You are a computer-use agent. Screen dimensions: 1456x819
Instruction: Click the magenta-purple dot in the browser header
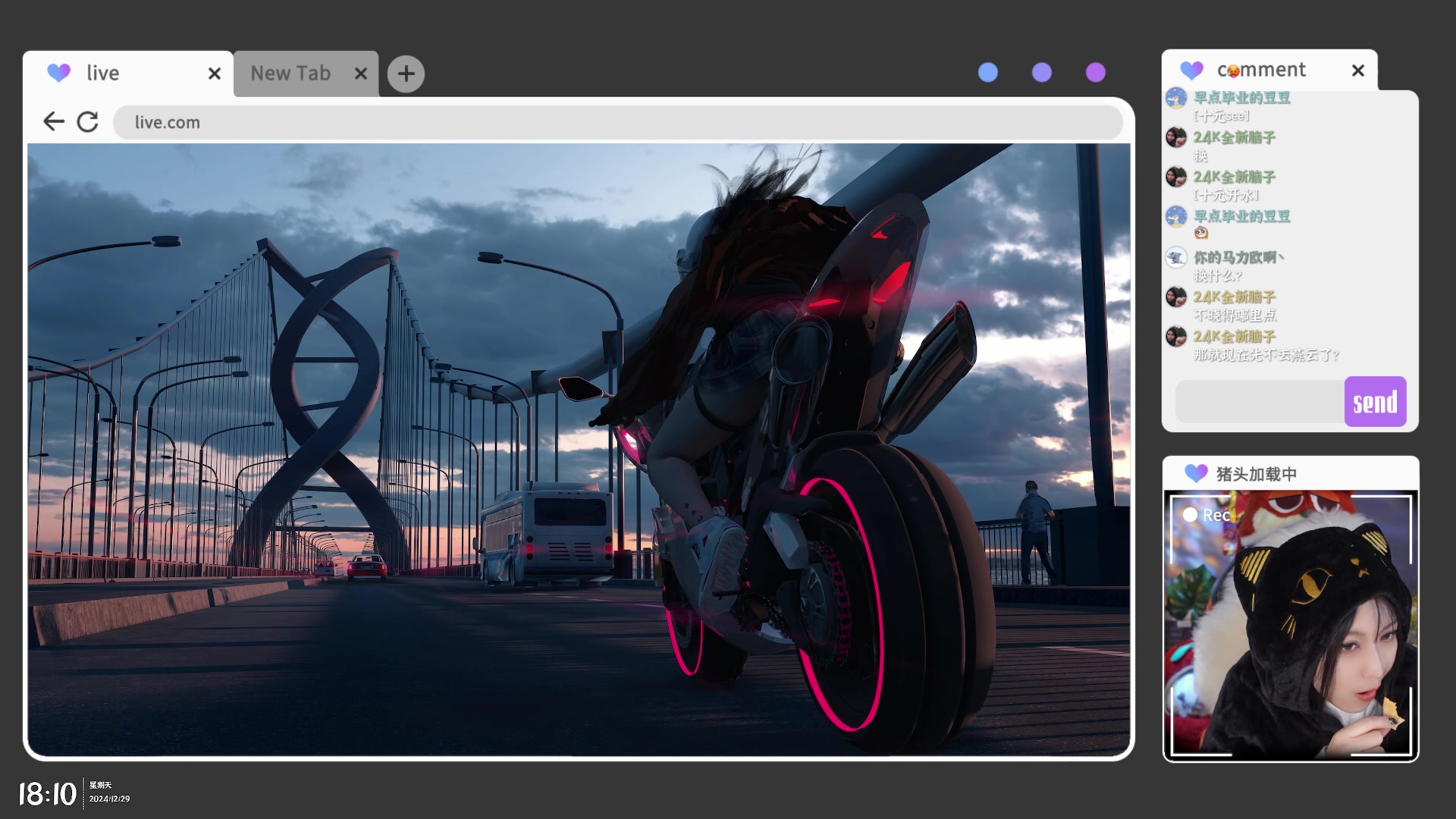pos(1096,72)
